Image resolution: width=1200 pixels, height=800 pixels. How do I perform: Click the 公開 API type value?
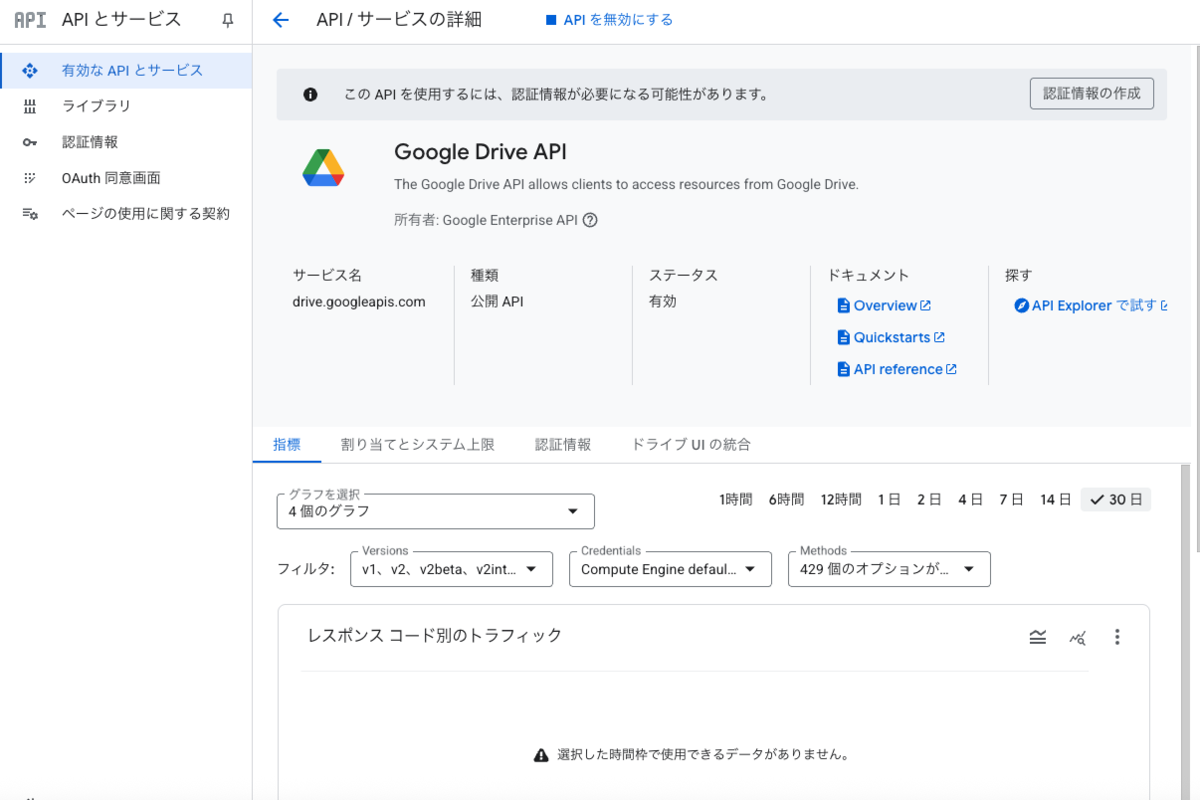pos(497,301)
